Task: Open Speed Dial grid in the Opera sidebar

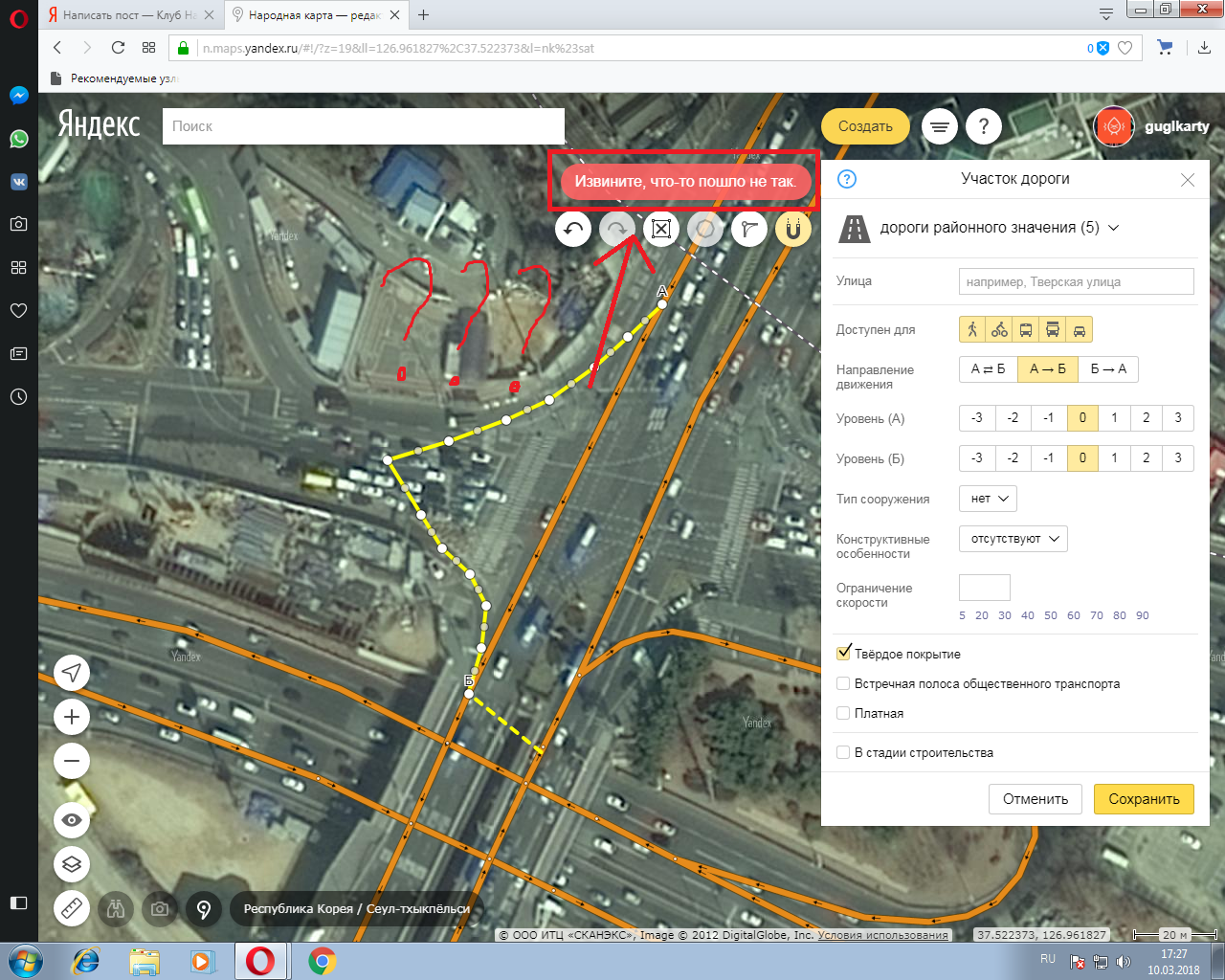Action: click(18, 267)
